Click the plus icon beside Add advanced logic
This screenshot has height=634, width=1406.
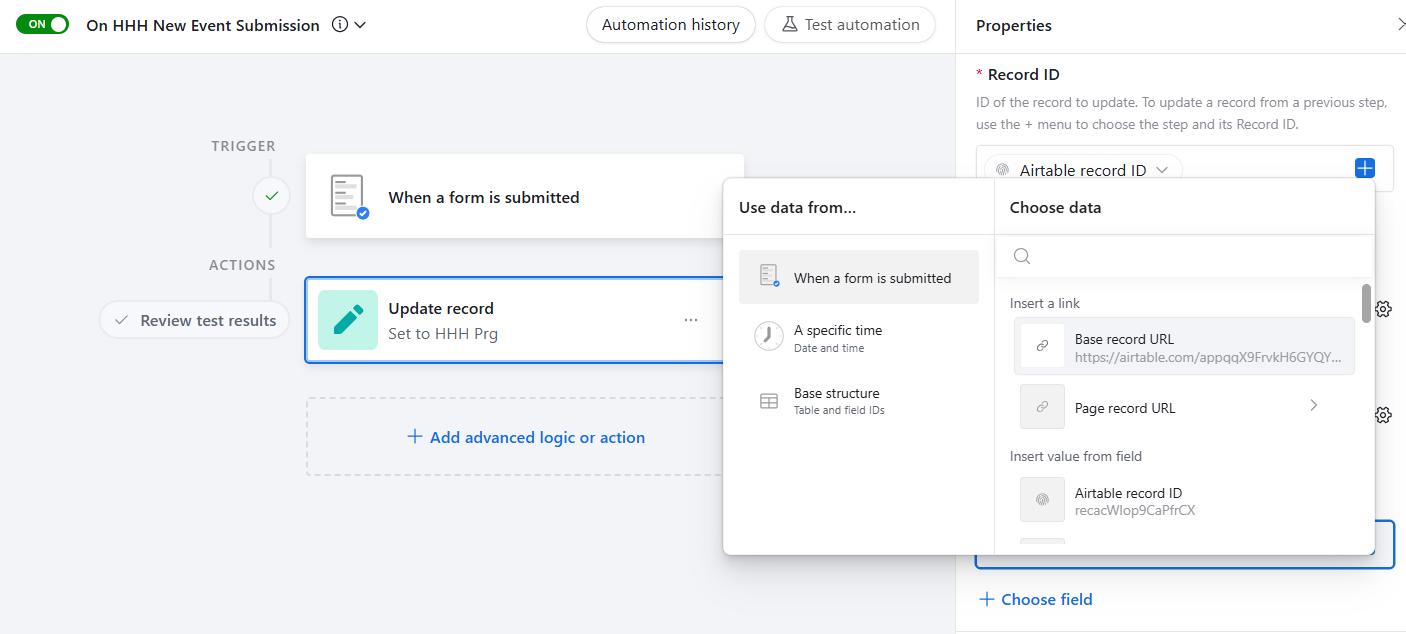pyautogui.click(x=414, y=437)
